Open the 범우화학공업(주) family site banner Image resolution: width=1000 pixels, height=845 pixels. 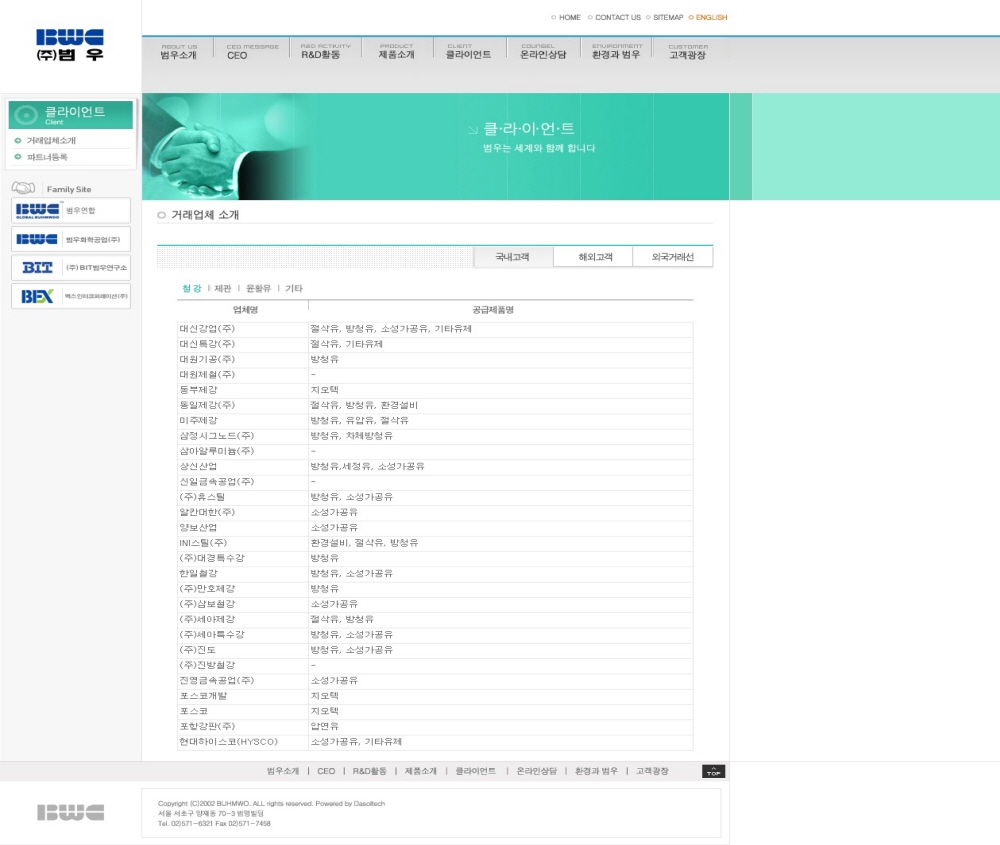(71, 239)
